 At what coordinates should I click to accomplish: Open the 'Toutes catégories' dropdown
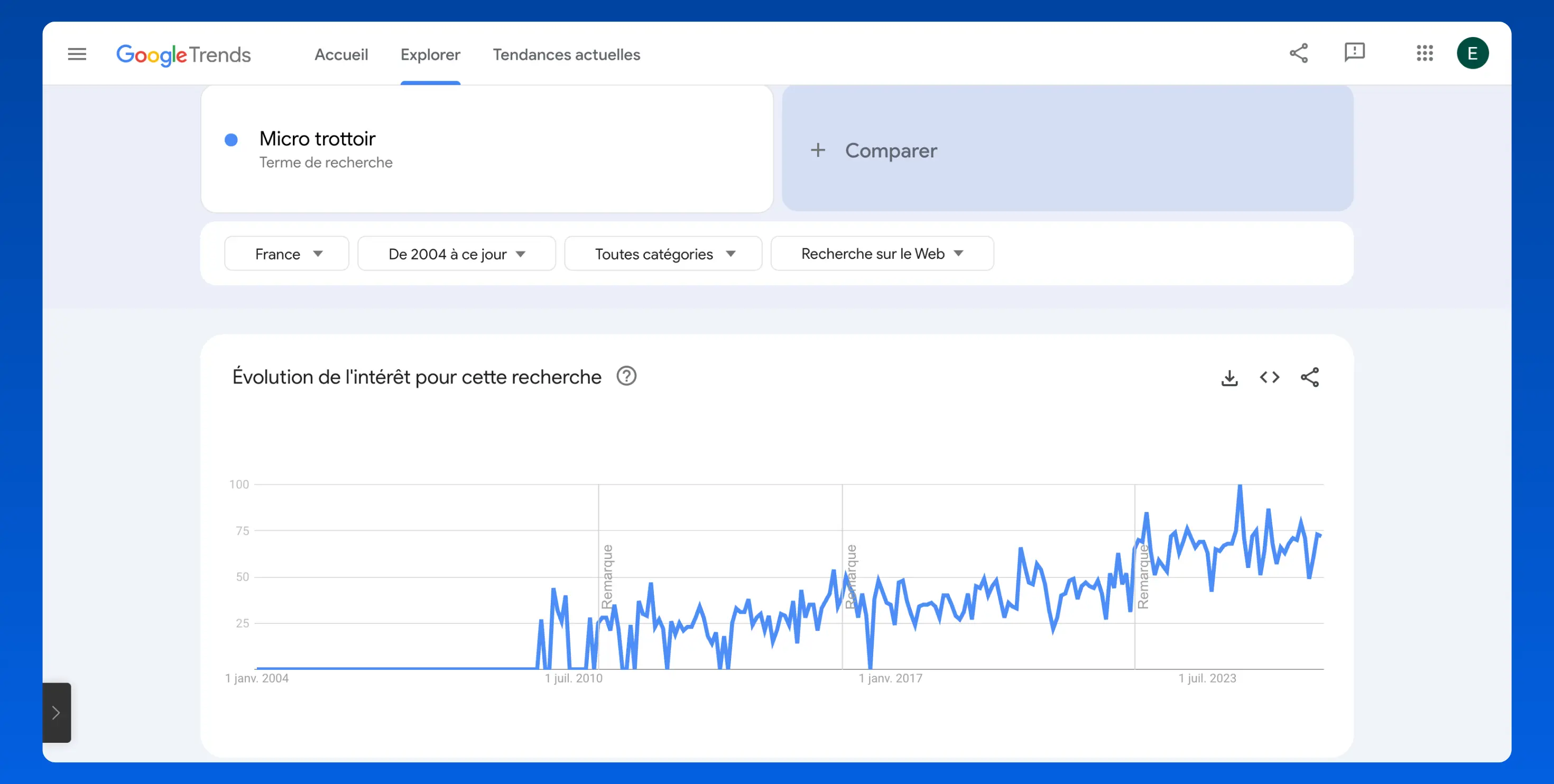pyautogui.click(x=663, y=254)
